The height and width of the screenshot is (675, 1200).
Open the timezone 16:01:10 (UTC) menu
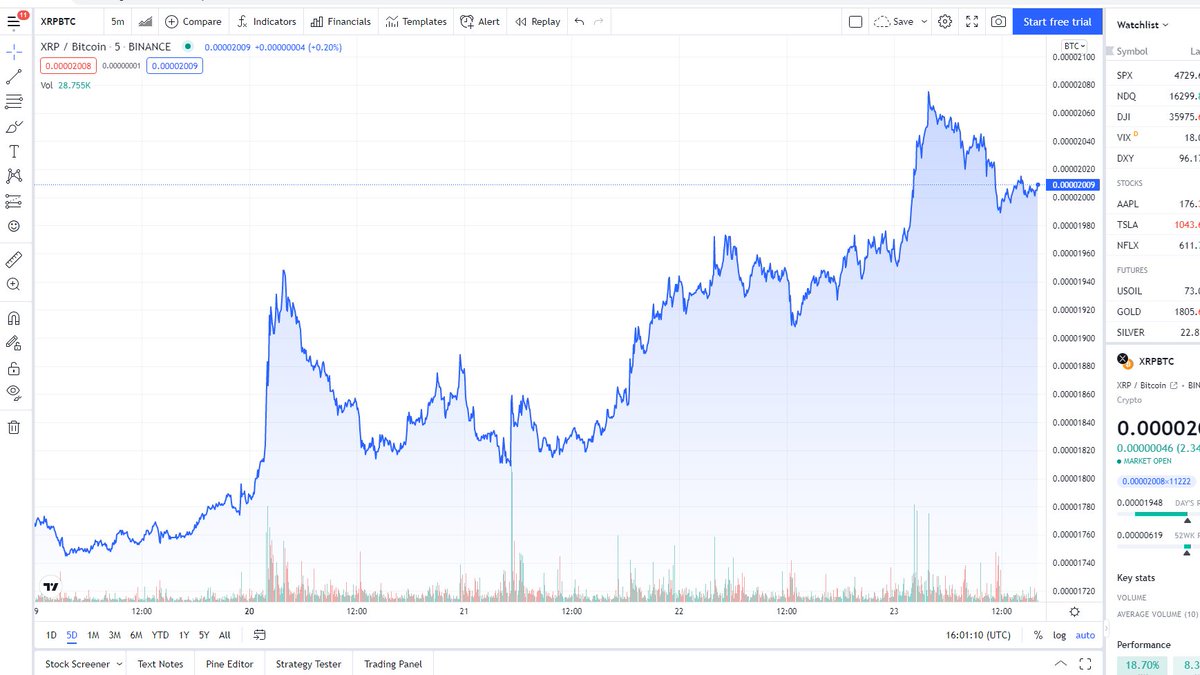978,635
